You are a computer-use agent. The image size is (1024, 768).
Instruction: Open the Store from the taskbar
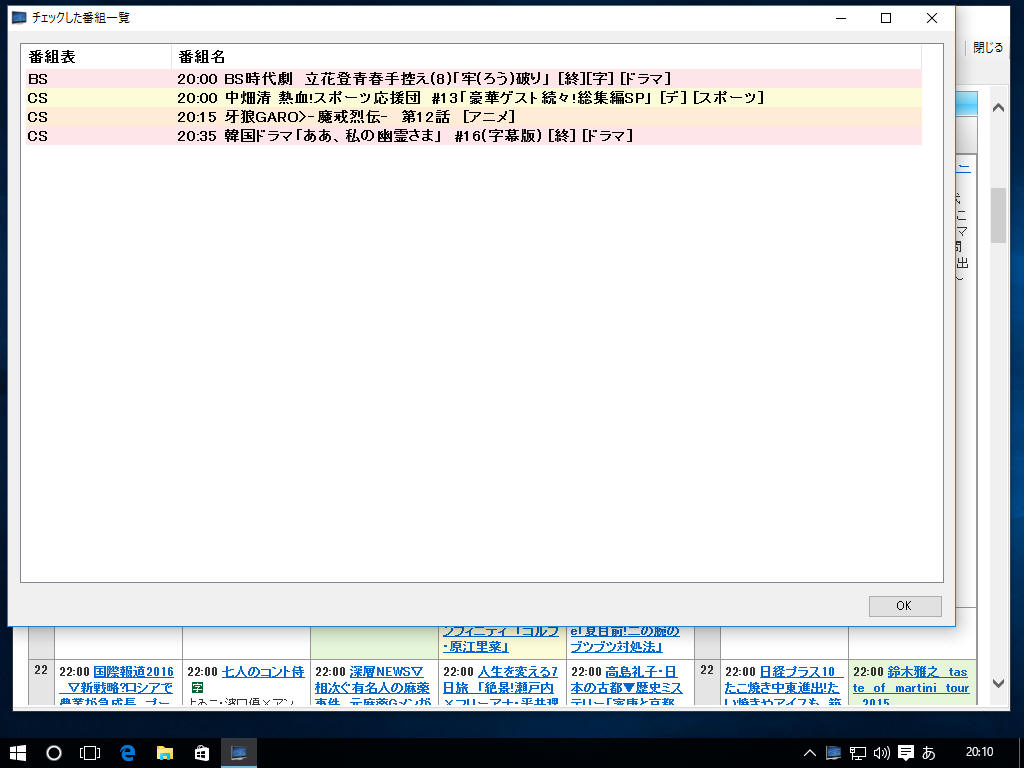pos(202,753)
